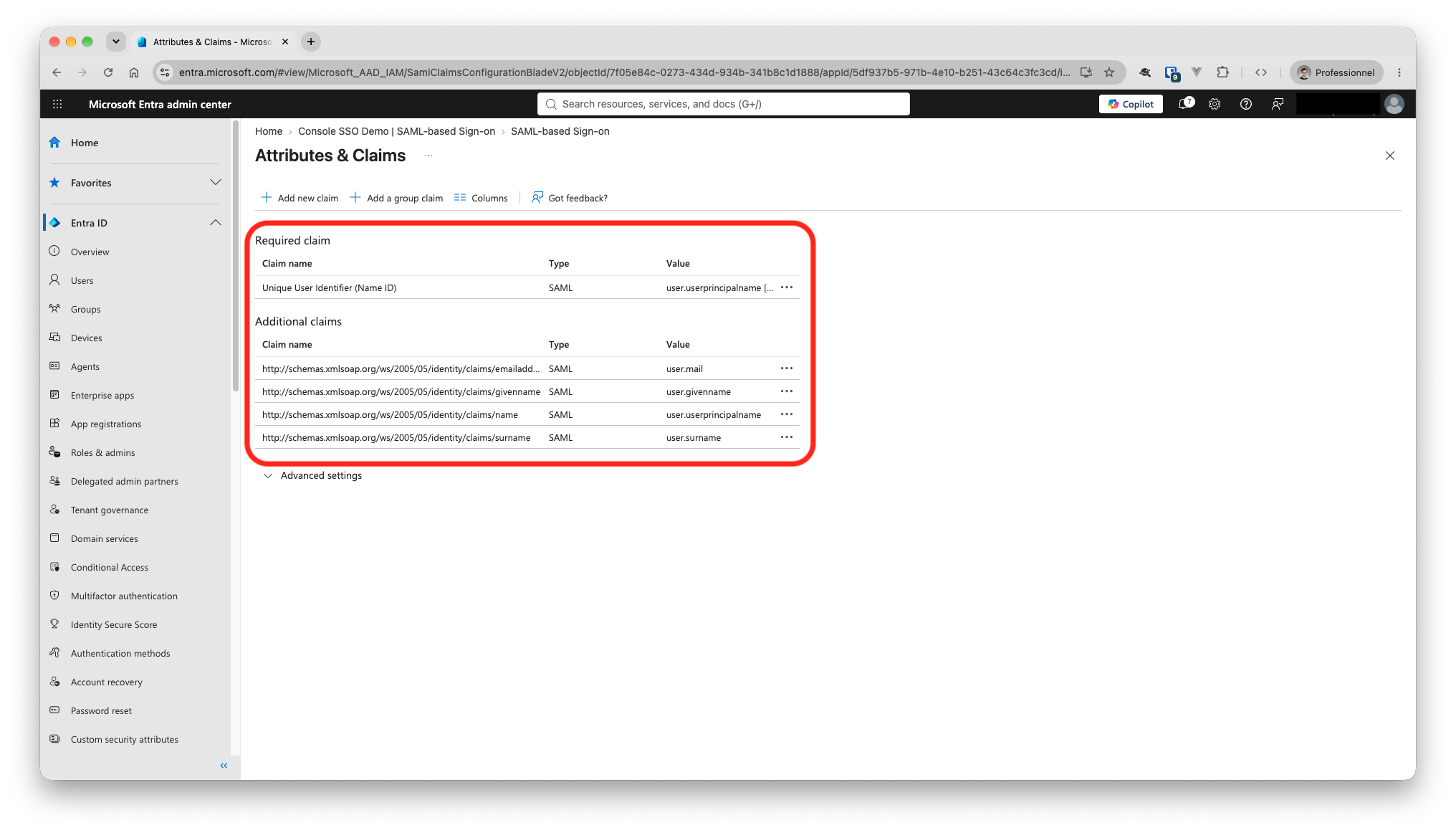The width and height of the screenshot is (1456, 833).
Task: Select the Attributes & Claims browser tab
Action: click(x=212, y=42)
